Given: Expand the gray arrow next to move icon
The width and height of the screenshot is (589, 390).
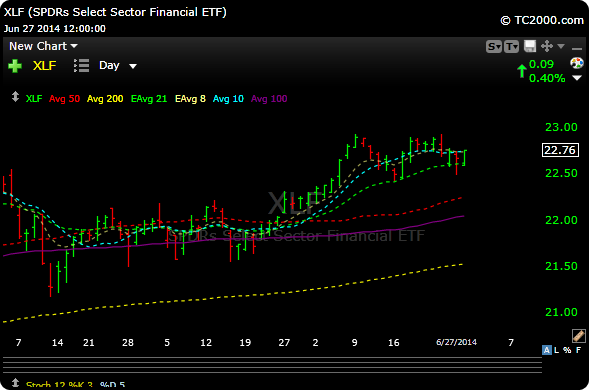Looking at the screenshot, I should [x=561, y=46].
